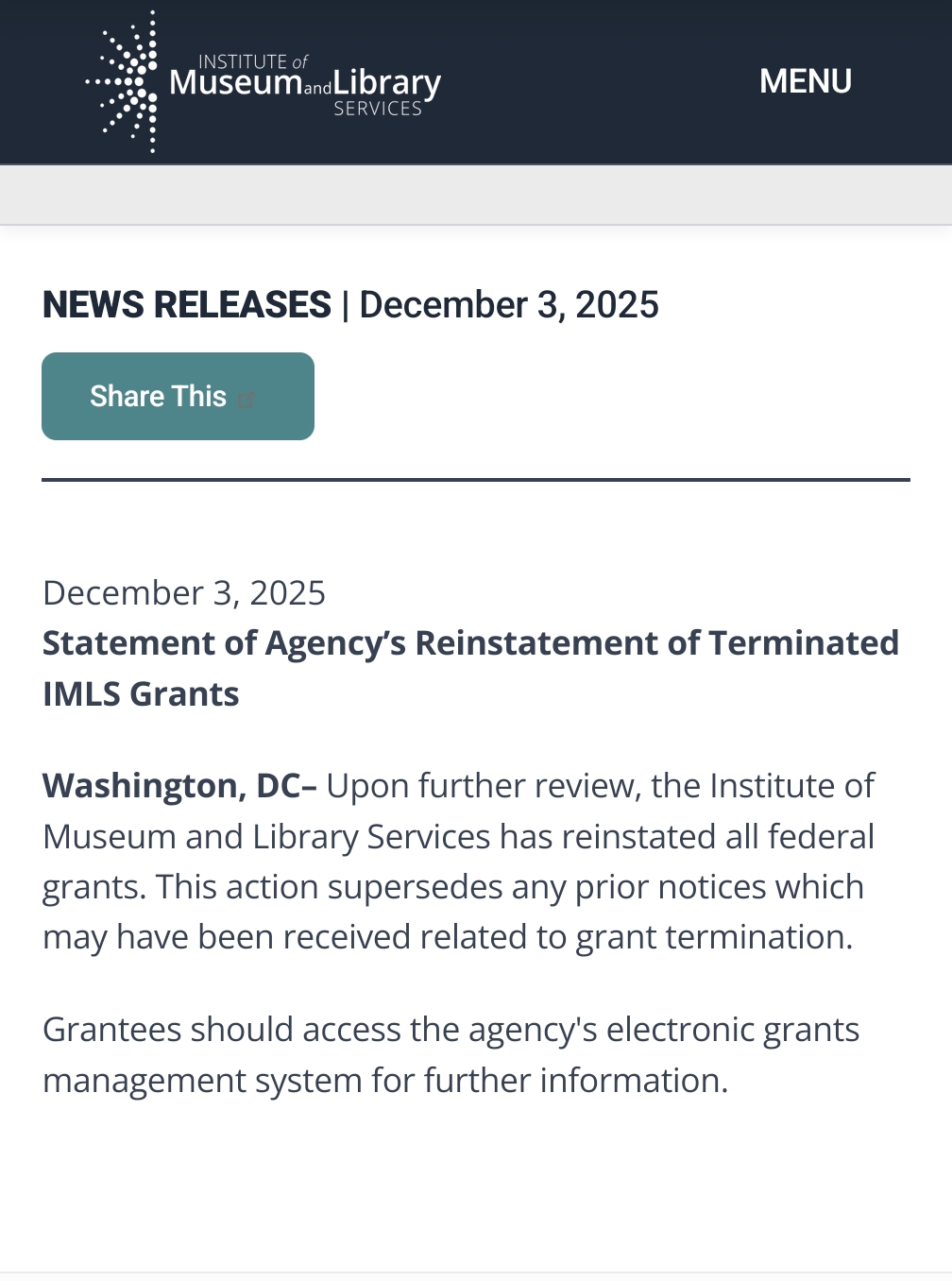Click the 'IMLS Grants' headline line
This screenshot has width=952, height=1281.
click(142, 694)
